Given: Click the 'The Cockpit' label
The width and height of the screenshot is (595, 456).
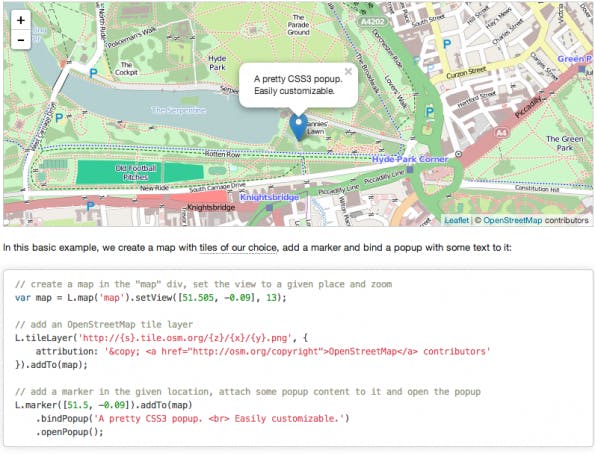Looking at the screenshot, I should (126, 68).
